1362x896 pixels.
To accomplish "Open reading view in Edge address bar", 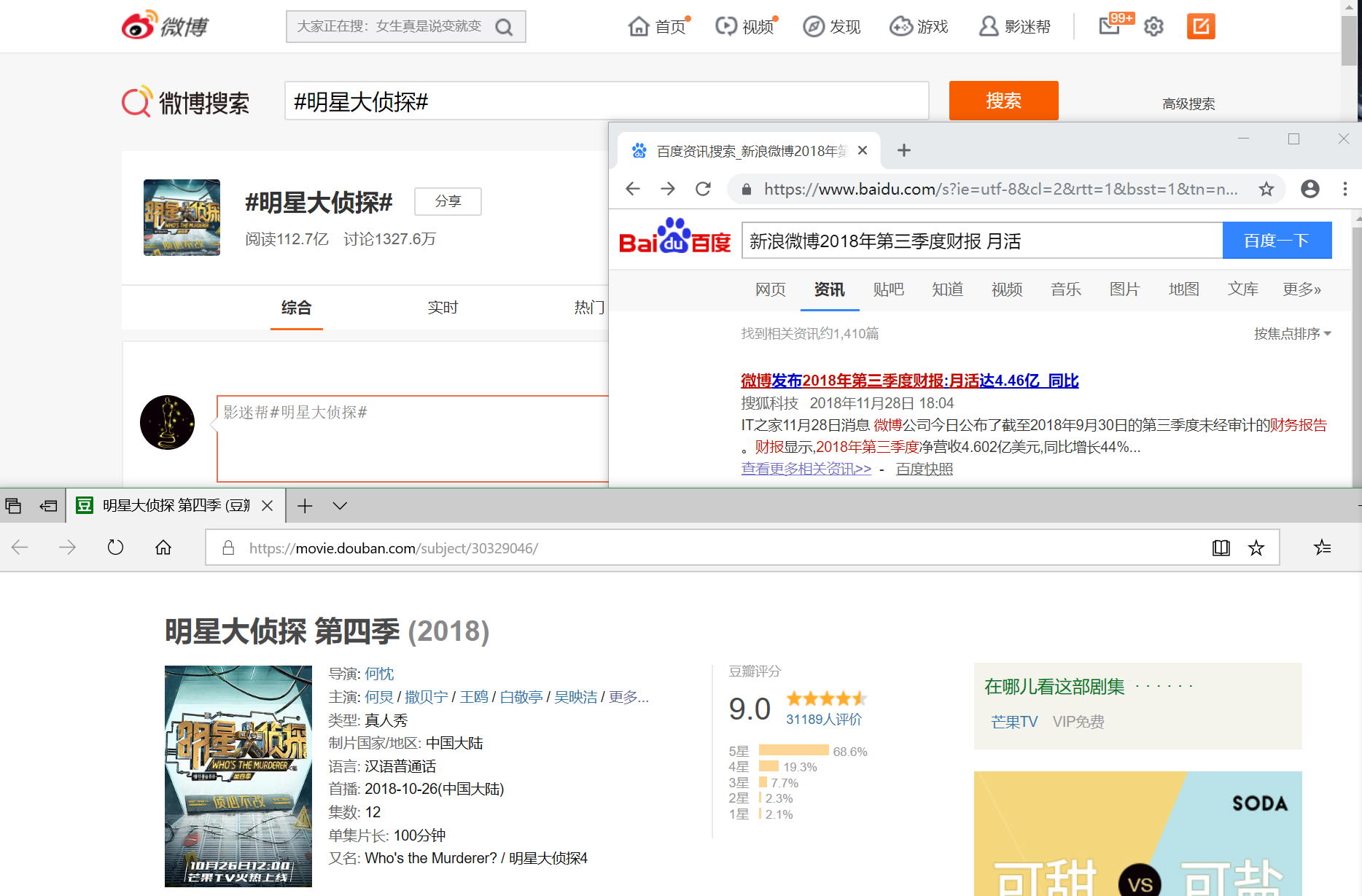I will click(x=1221, y=548).
